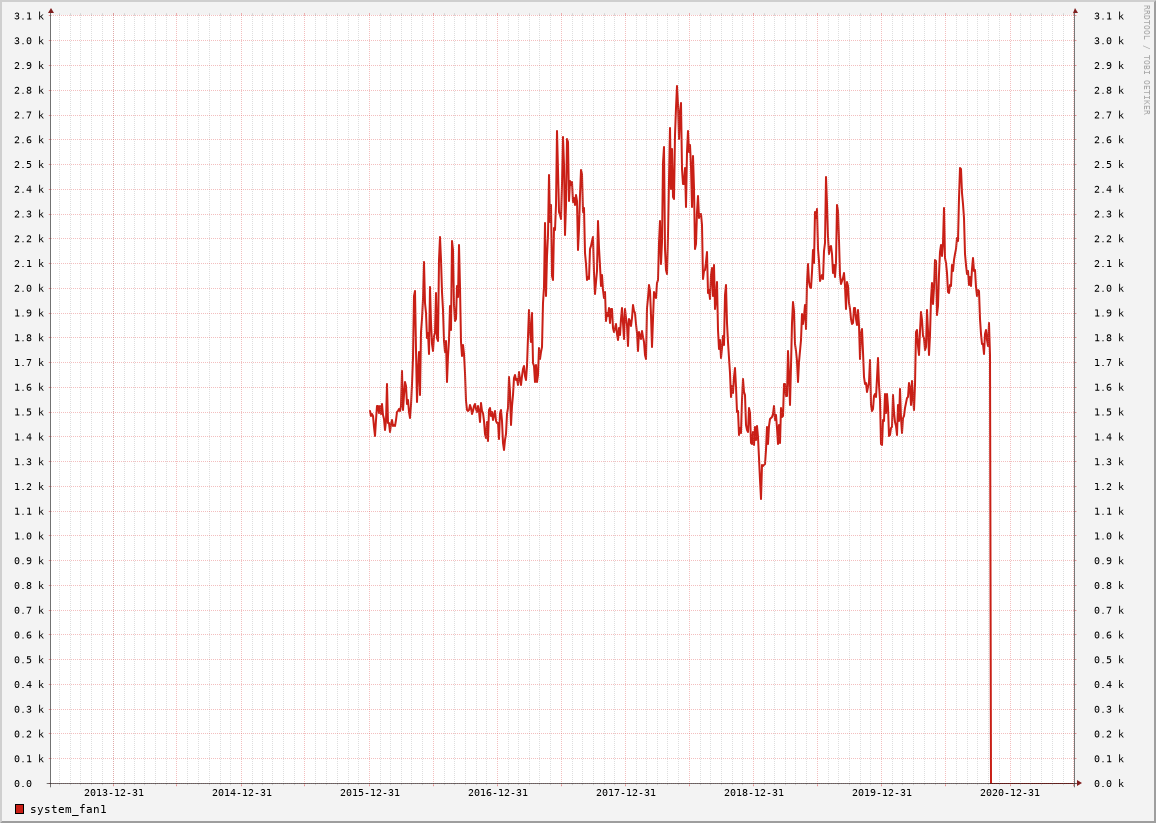This screenshot has height=823, width=1156.
Task: Click the 2017-12-31 x-axis label
Action: pyautogui.click(x=625, y=793)
